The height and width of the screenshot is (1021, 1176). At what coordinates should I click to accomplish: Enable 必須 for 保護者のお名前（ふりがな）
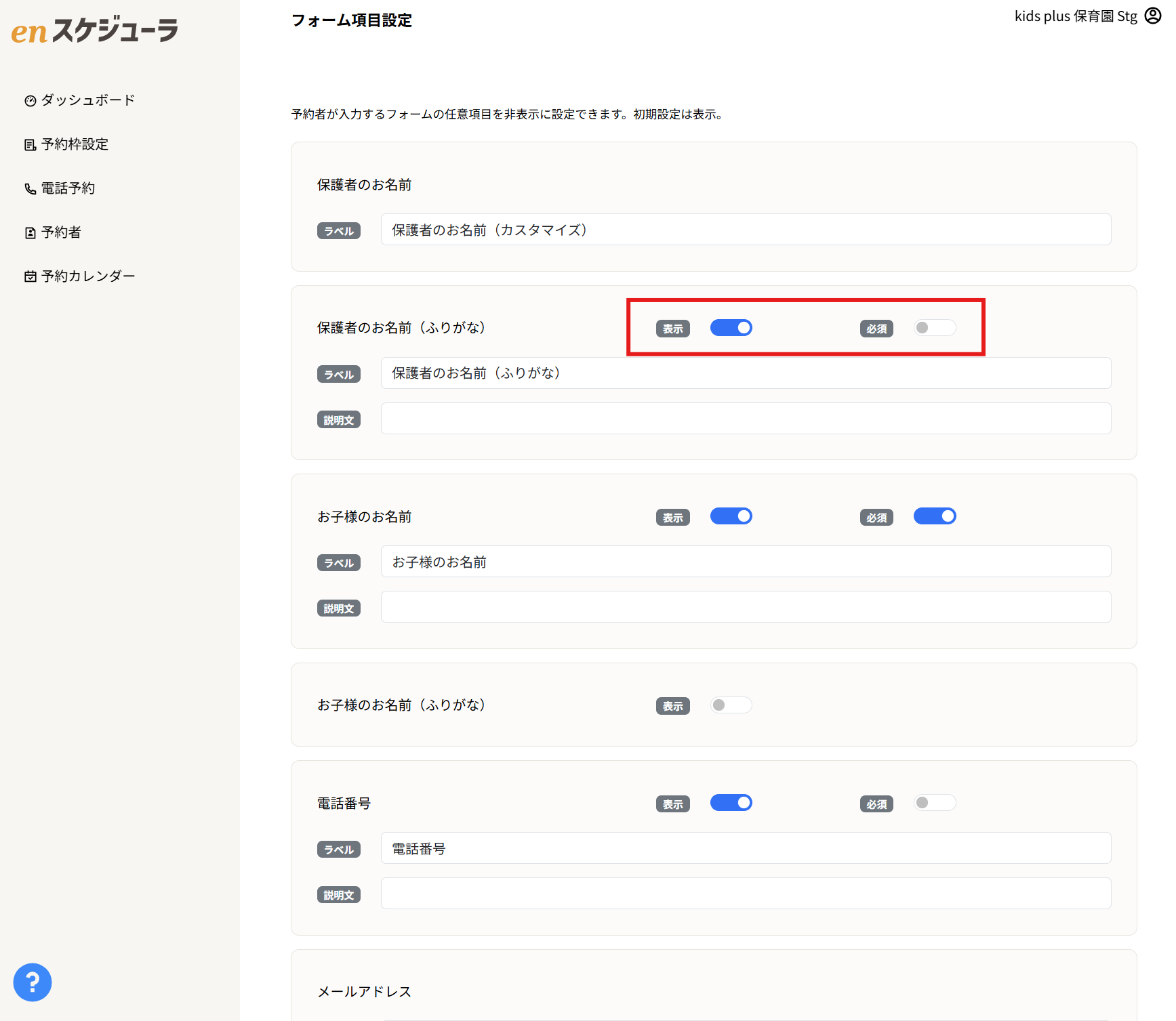[934, 327]
